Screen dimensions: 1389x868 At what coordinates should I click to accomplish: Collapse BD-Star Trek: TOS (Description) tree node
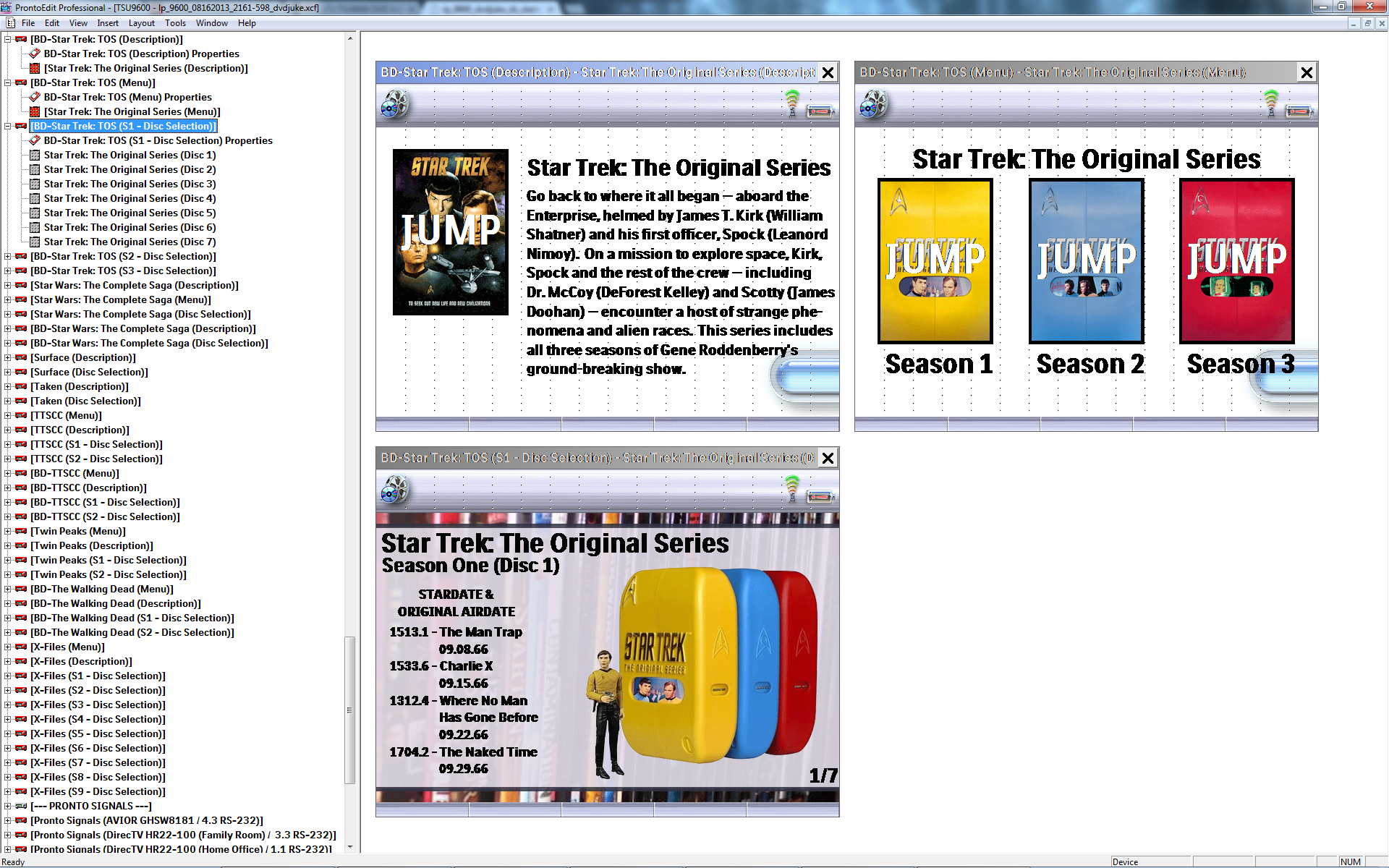7,39
